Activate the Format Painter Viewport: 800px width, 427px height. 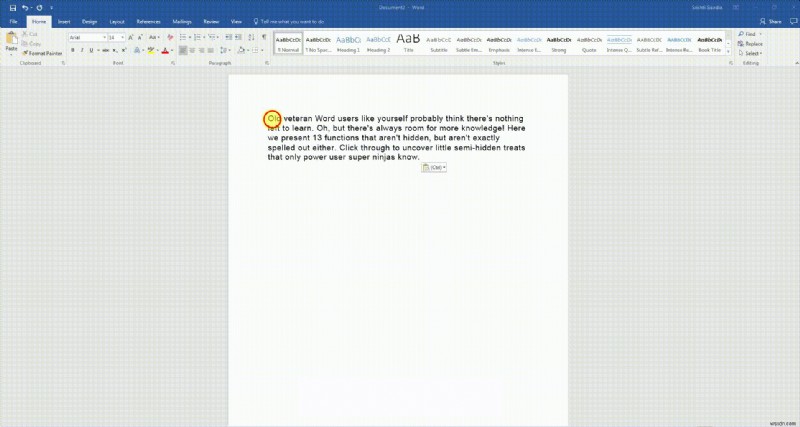click(42, 53)
